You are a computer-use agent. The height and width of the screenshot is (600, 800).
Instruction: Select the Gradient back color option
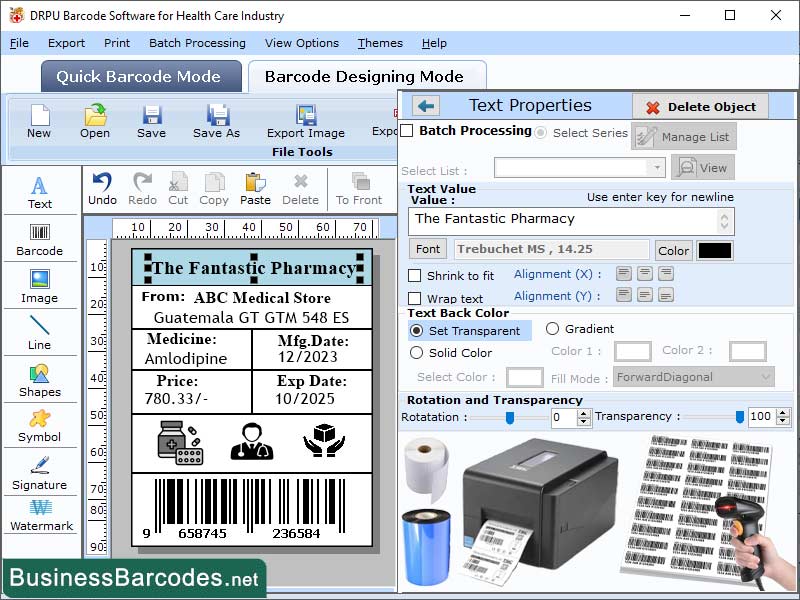click(x=555, y=329)
